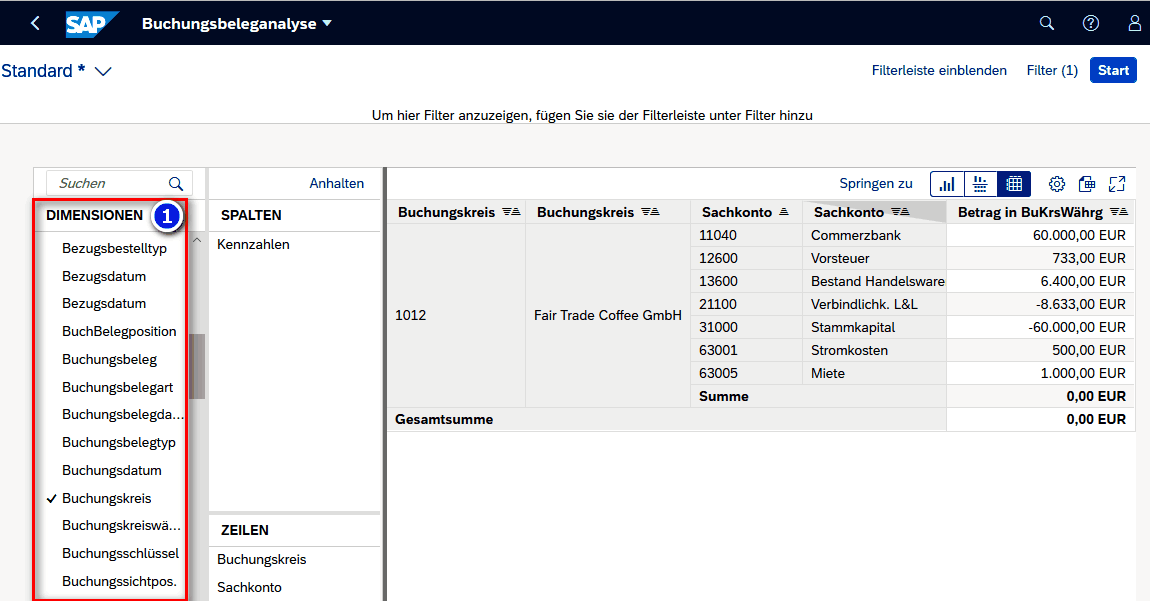Image resolution: width=1150 pixels, height=601 pixels.
Task: Click the Start button
Action: pos(1113,70)
